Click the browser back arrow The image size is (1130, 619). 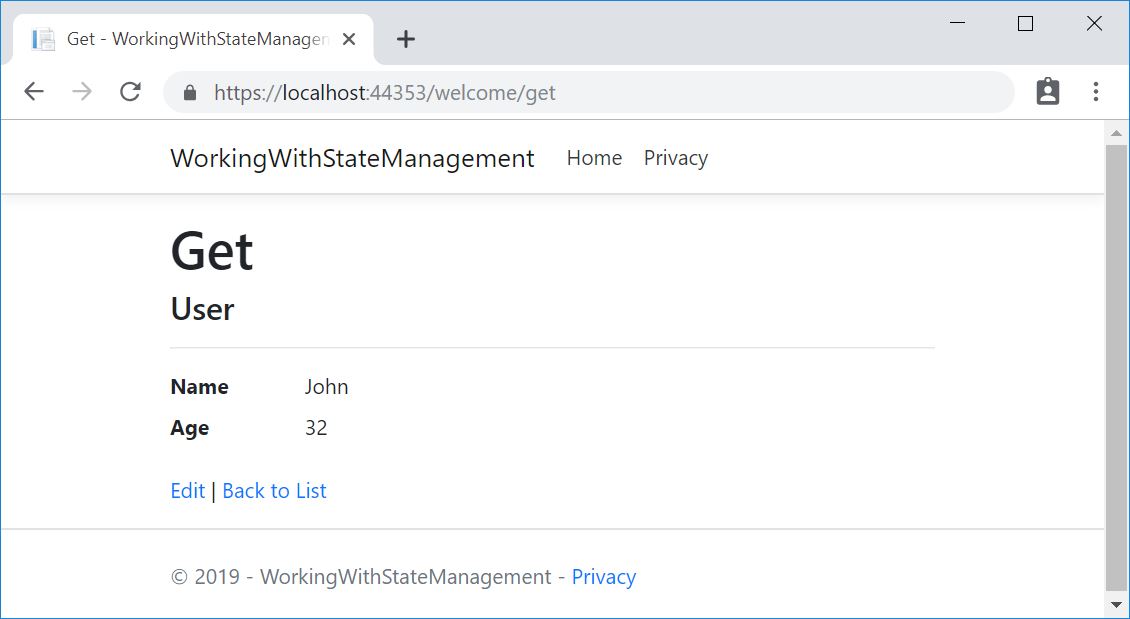pos(34,92)
